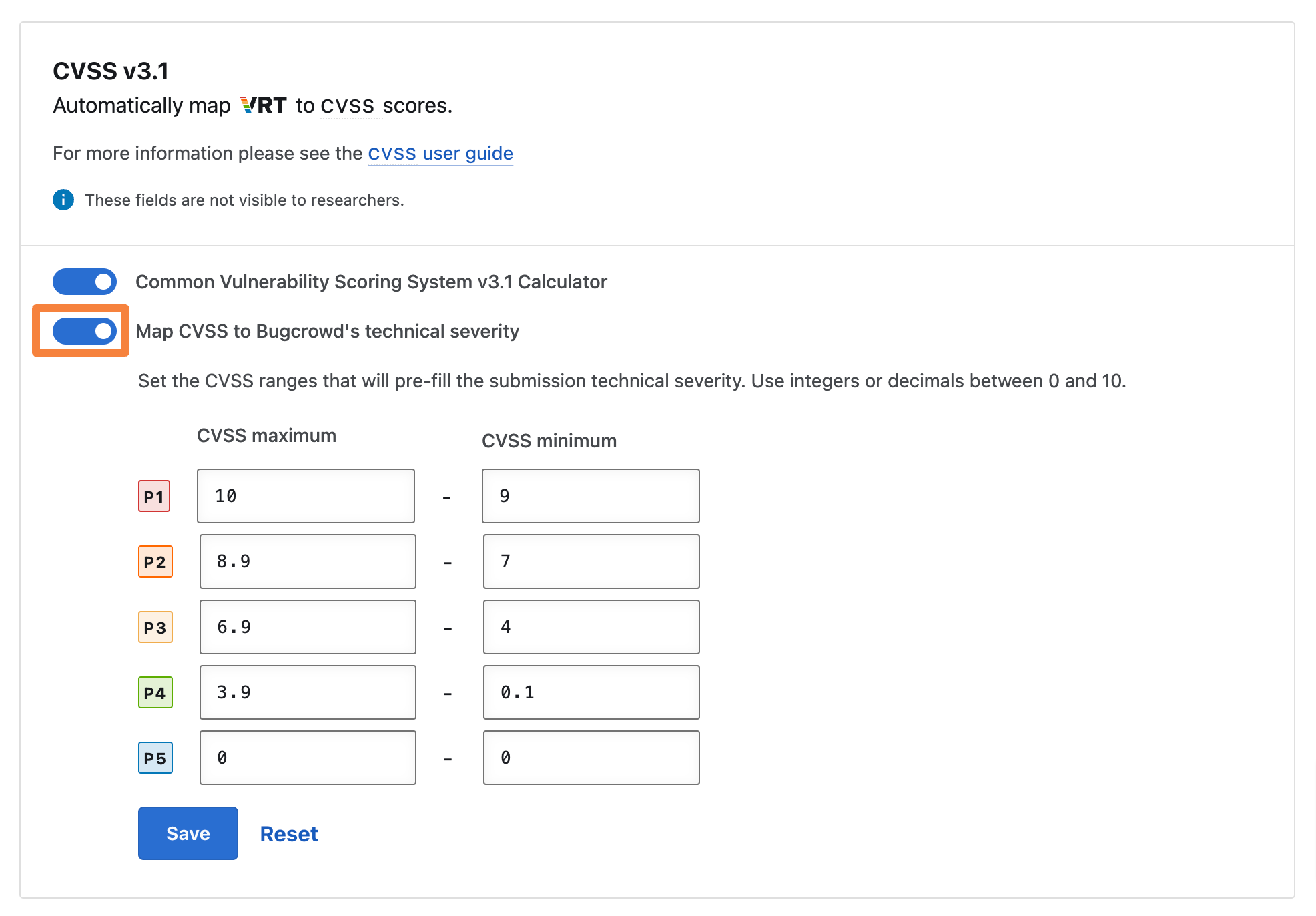Toggle the CVSS v3.1 Calculator switch

click(85, 282)
